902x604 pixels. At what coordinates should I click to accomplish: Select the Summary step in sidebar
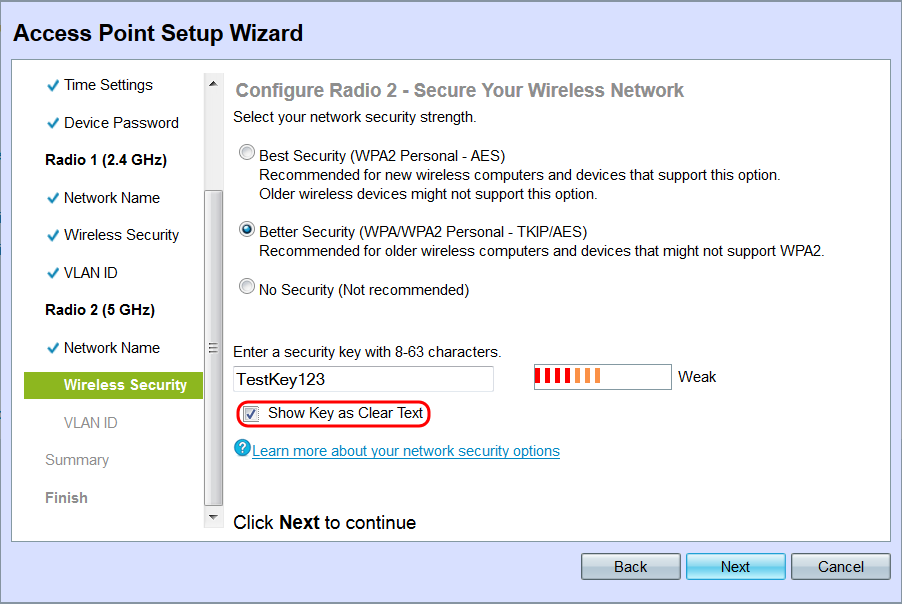click(x=77, y=460)
